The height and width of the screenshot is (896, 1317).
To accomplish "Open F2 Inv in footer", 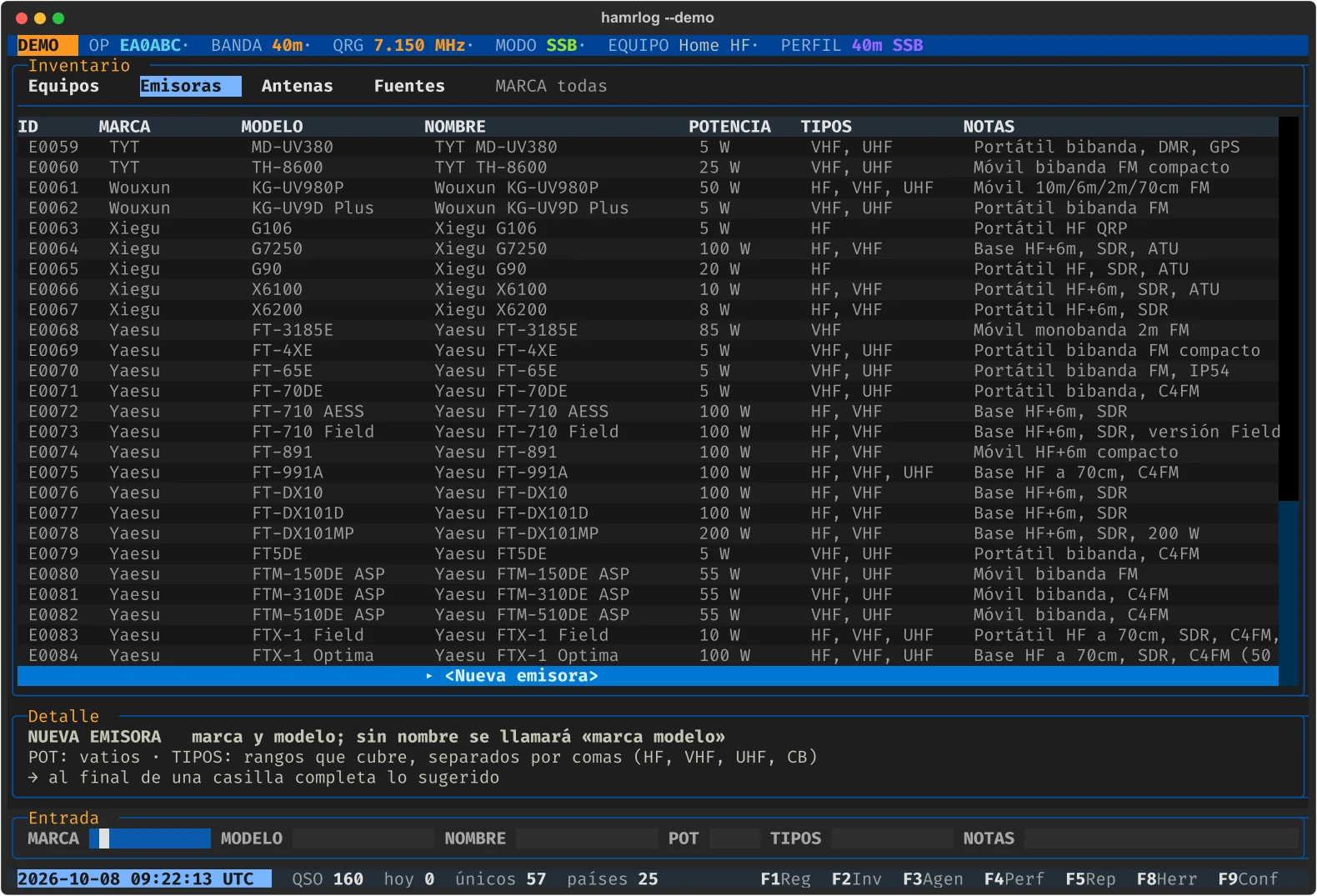I will (856, 879).
